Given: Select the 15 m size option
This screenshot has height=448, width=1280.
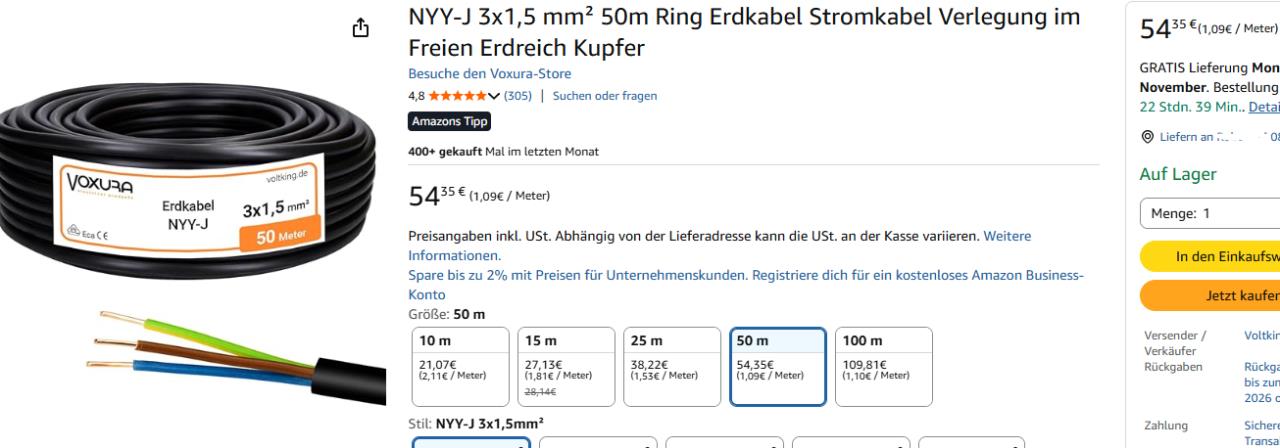Looking at the screenshot, I should tap(566, 366).
